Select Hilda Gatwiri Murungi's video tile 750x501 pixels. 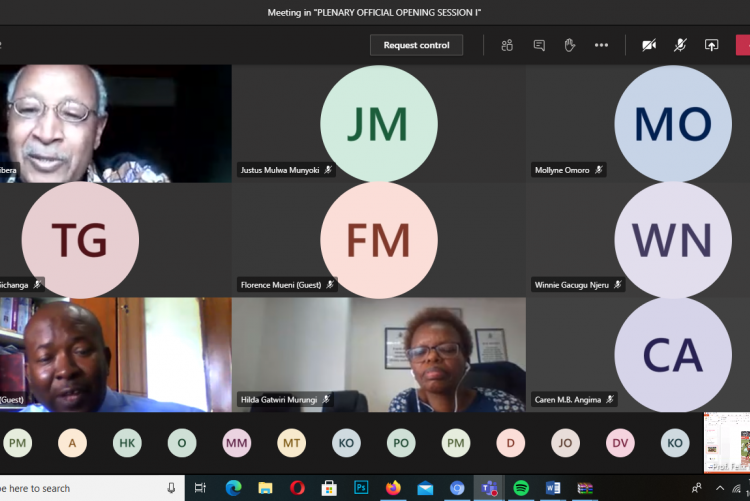pyautogui.click(x=378, y=355)
